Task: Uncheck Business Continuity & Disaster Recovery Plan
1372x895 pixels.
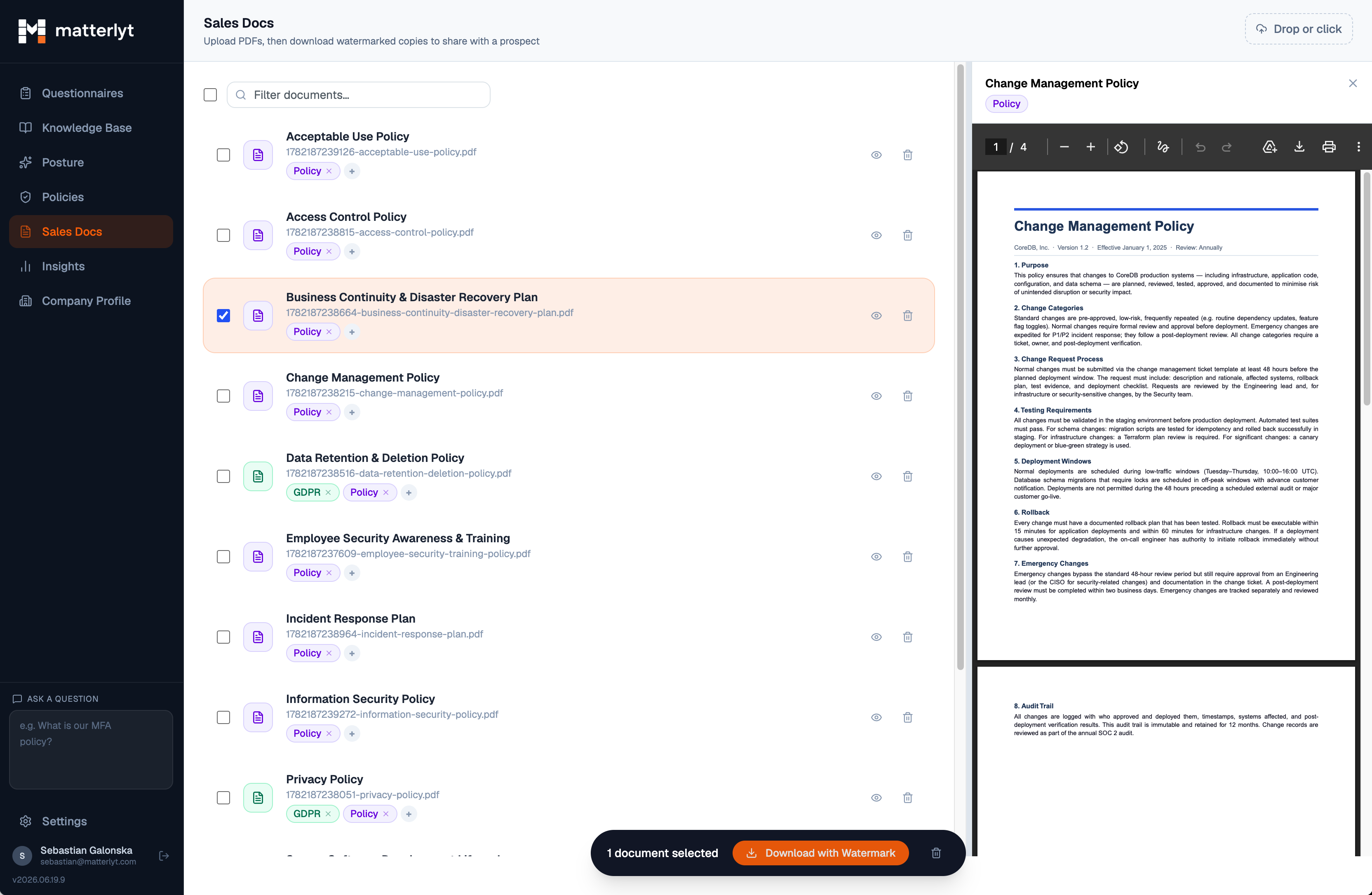Action: [223, 316]
